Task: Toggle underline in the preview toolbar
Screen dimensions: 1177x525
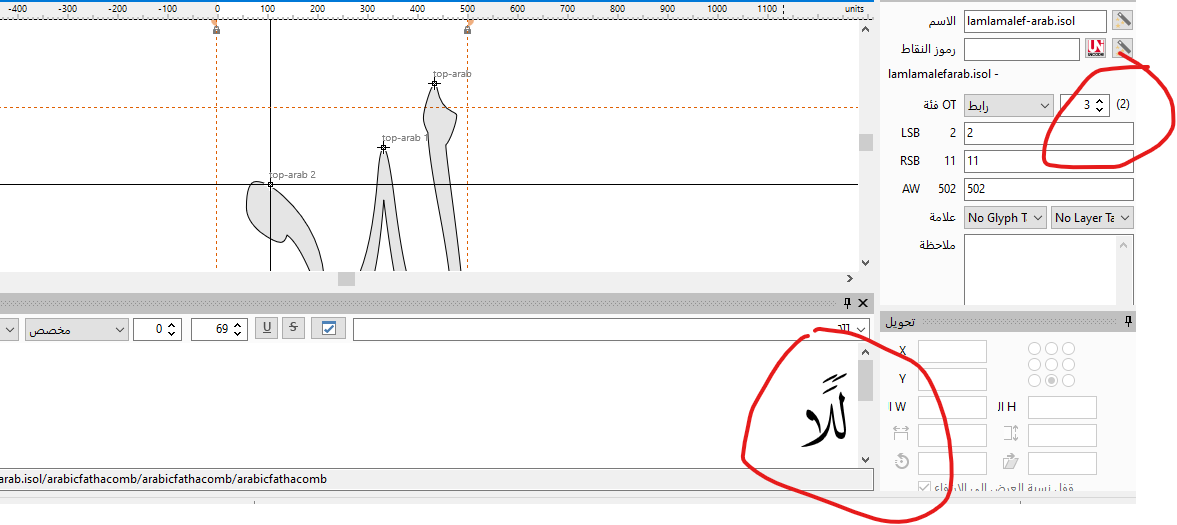Action: click(267, 328)
